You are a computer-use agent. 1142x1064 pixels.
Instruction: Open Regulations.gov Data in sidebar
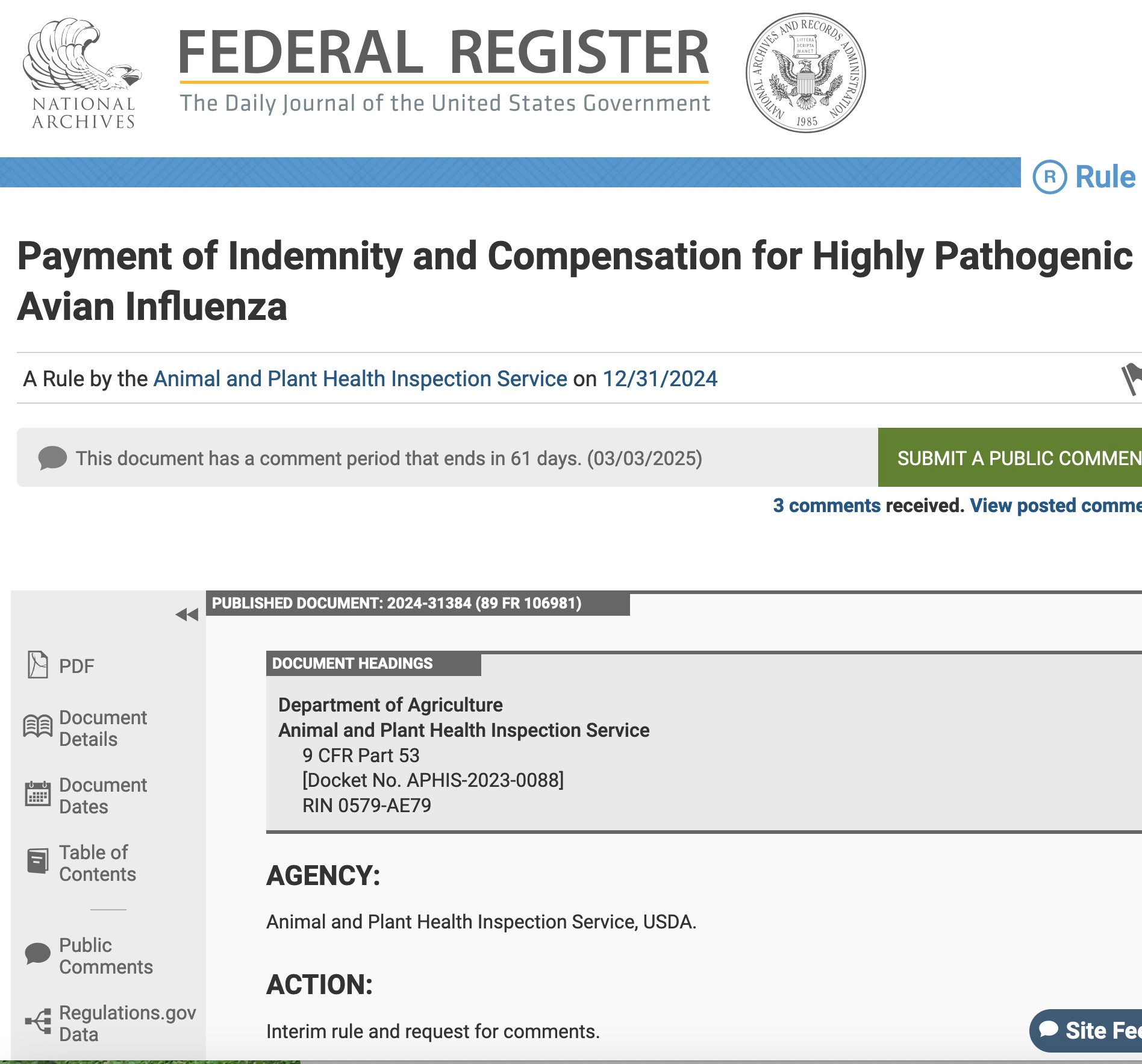coord(111,1023)
